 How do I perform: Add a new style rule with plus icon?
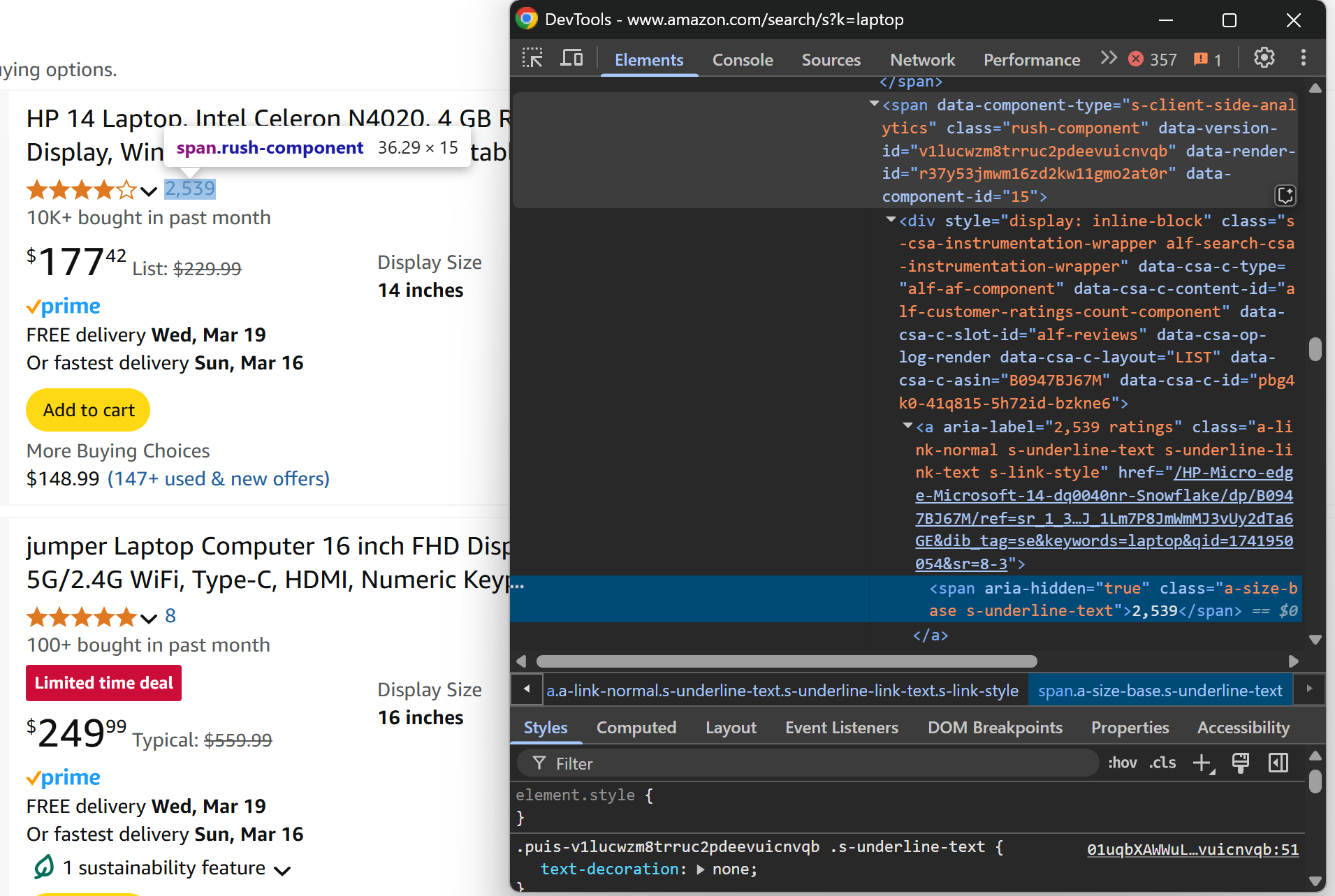pyautogui.click(x=1202, y=763)
